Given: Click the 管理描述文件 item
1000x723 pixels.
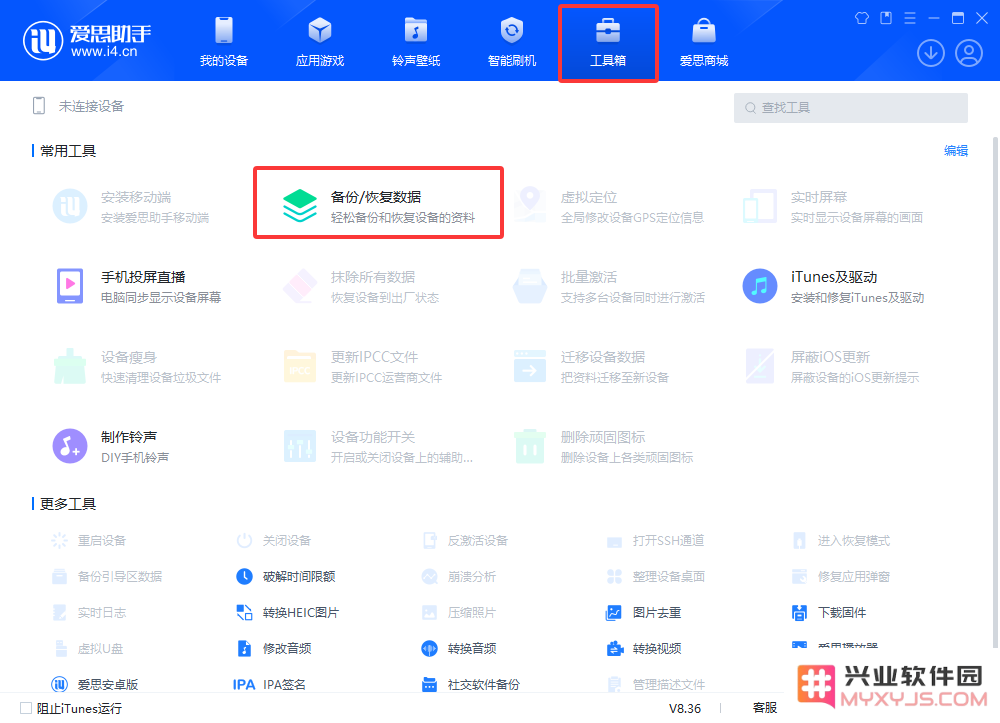Looking at the screenshot, I should pyautogui.click(x=656, y=684).
